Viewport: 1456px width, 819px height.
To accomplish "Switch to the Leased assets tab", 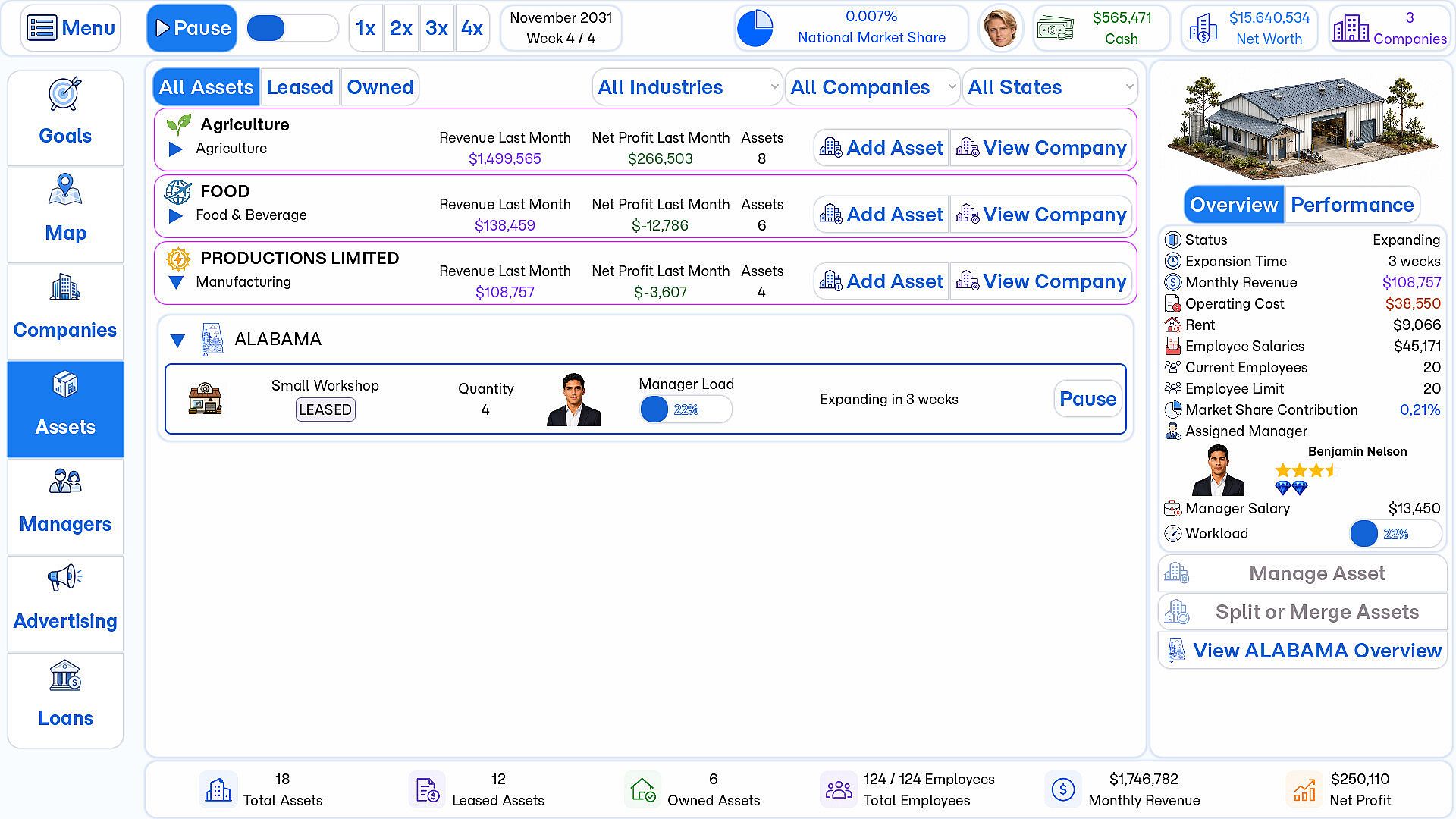I will 300,87.
